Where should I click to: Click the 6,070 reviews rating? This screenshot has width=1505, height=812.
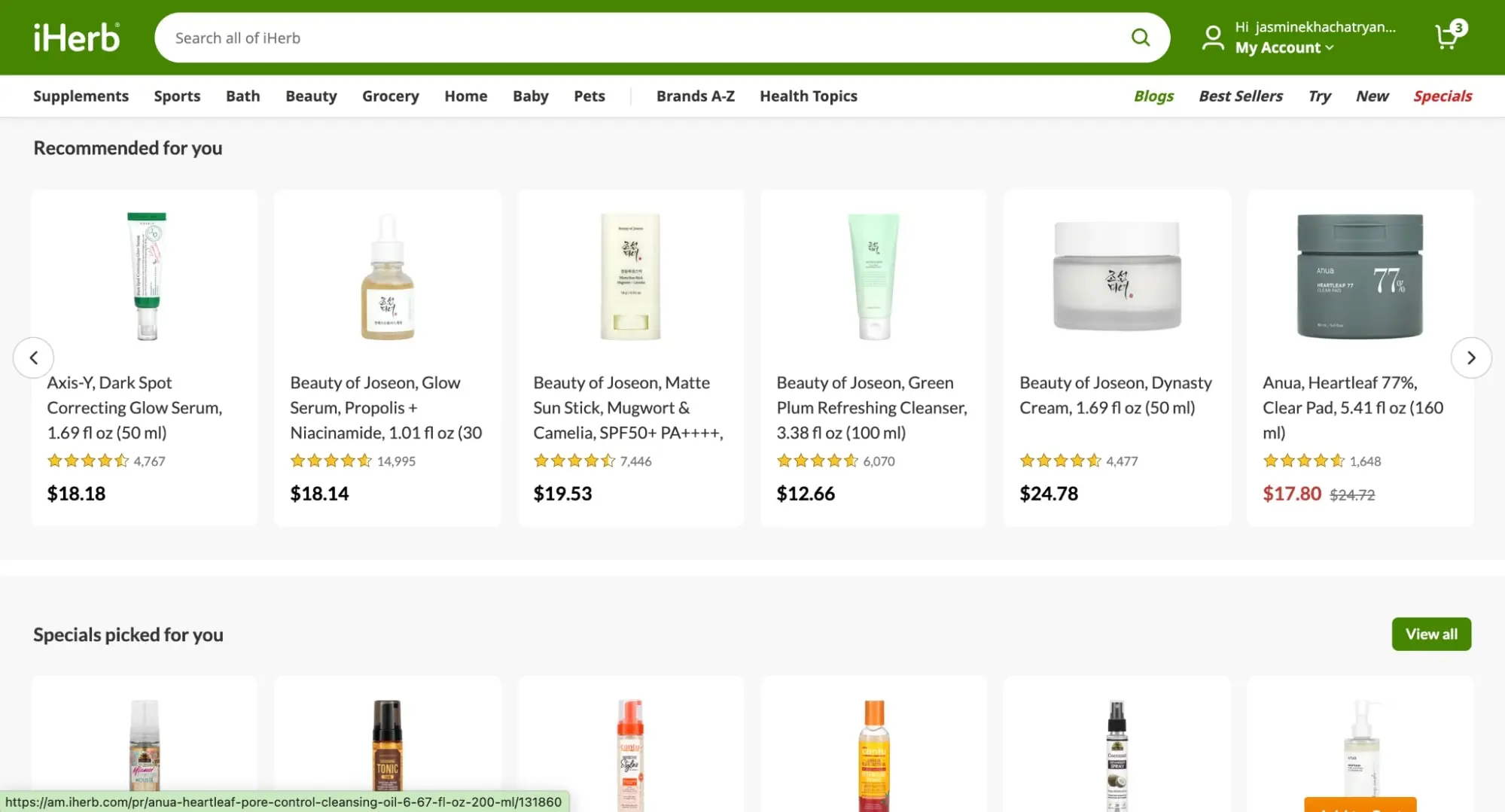point(836,461)
